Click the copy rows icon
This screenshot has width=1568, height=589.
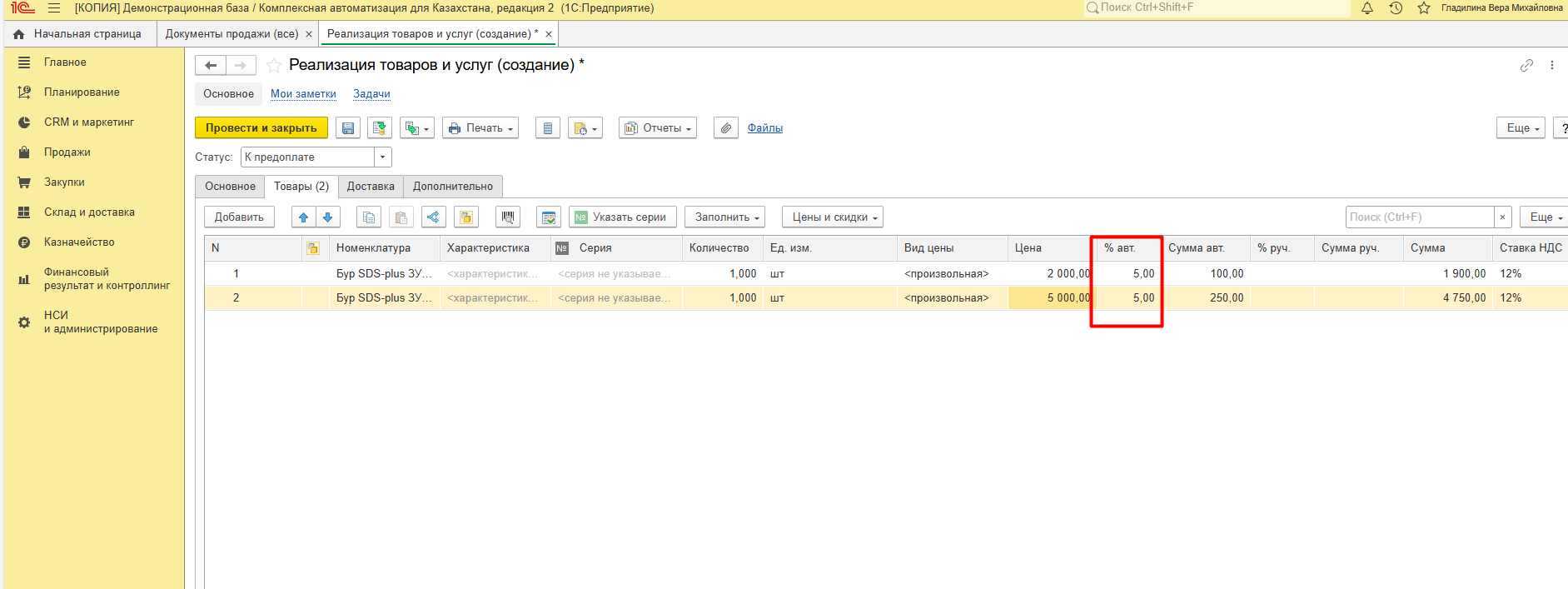click(x=369, y=217)
